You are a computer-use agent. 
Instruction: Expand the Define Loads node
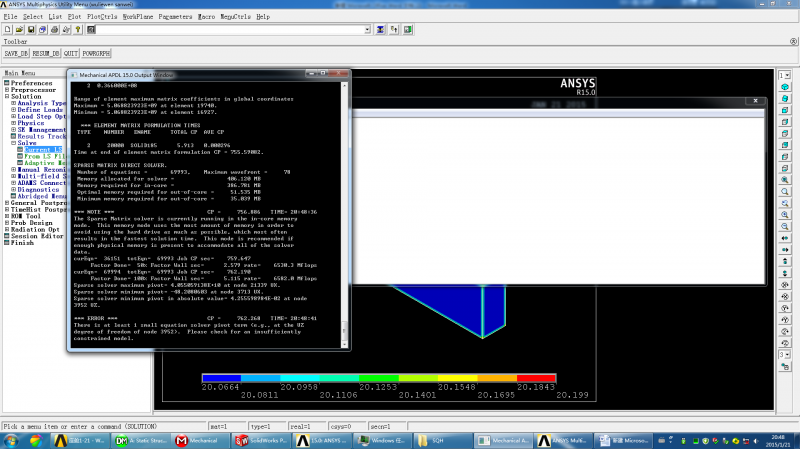coord(14,110)
